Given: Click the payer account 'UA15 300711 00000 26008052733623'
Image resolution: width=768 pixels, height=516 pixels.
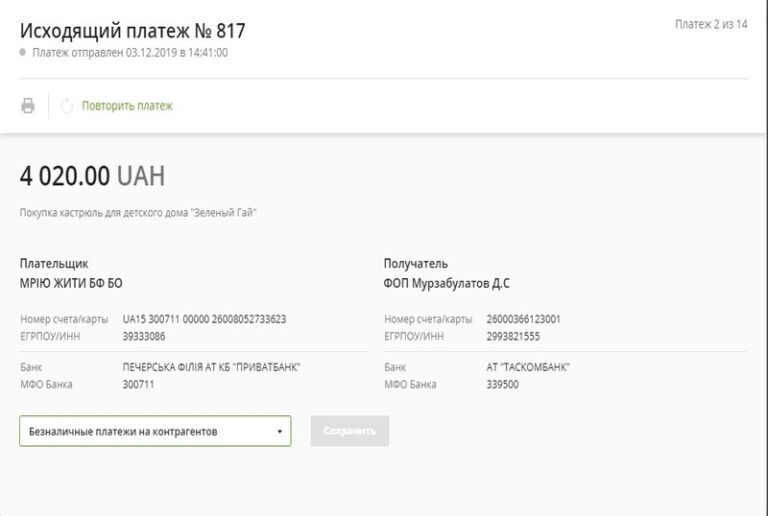Looking at the screenshot, I should coord(204,319).
